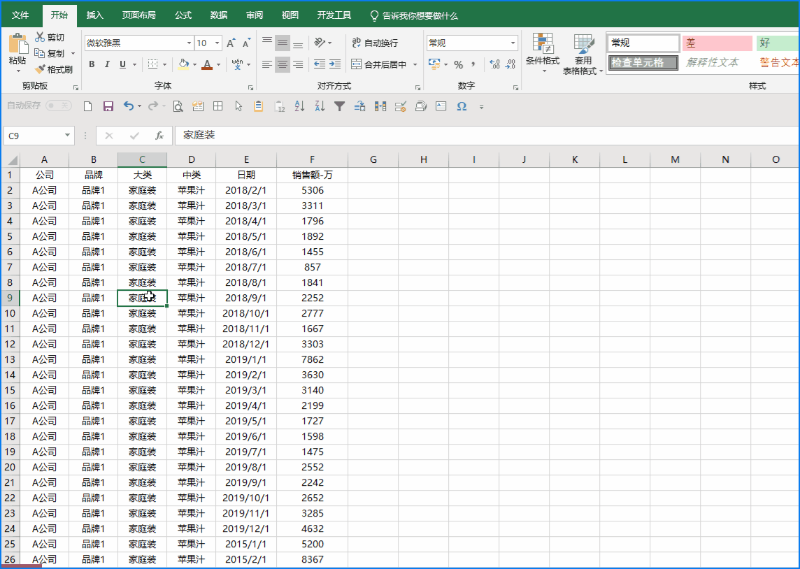Apply filter using funnel icon
The image size is (800, 569).
(x=339, y=106)
